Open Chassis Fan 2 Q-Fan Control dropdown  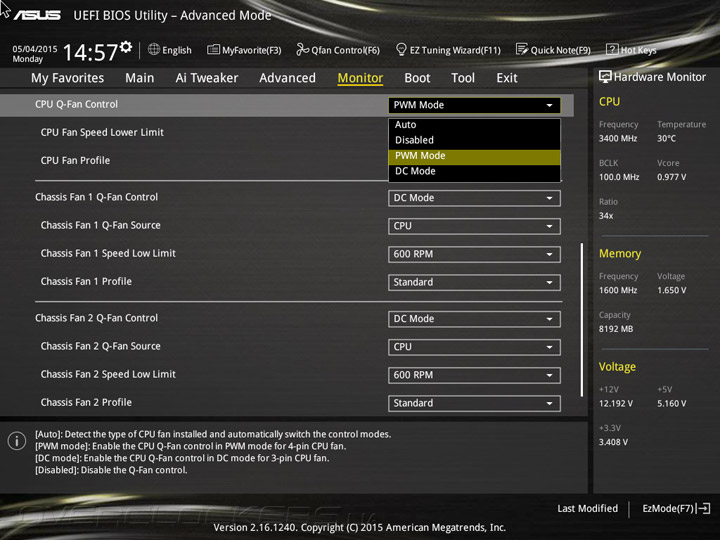pyautogui.click(x=474, y=319)
